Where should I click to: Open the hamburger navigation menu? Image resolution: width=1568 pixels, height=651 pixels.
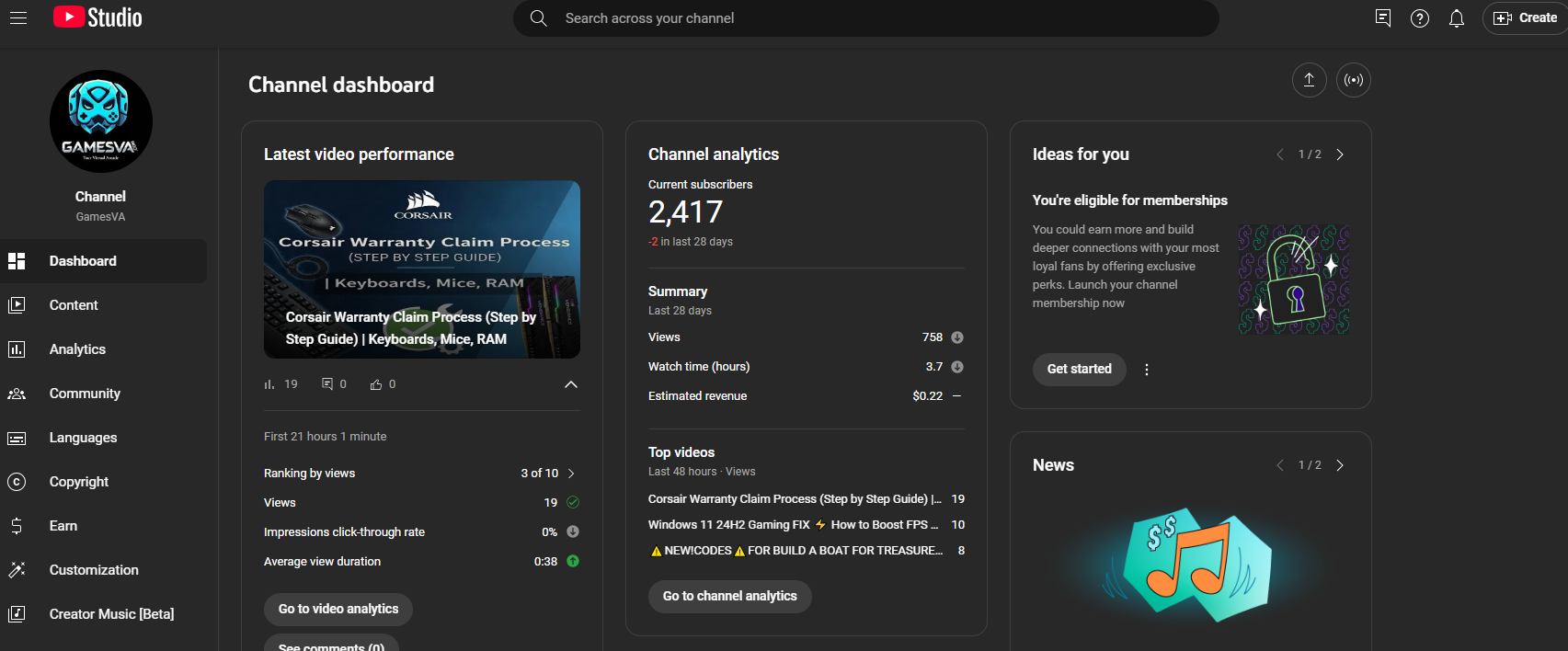[18, 17]
